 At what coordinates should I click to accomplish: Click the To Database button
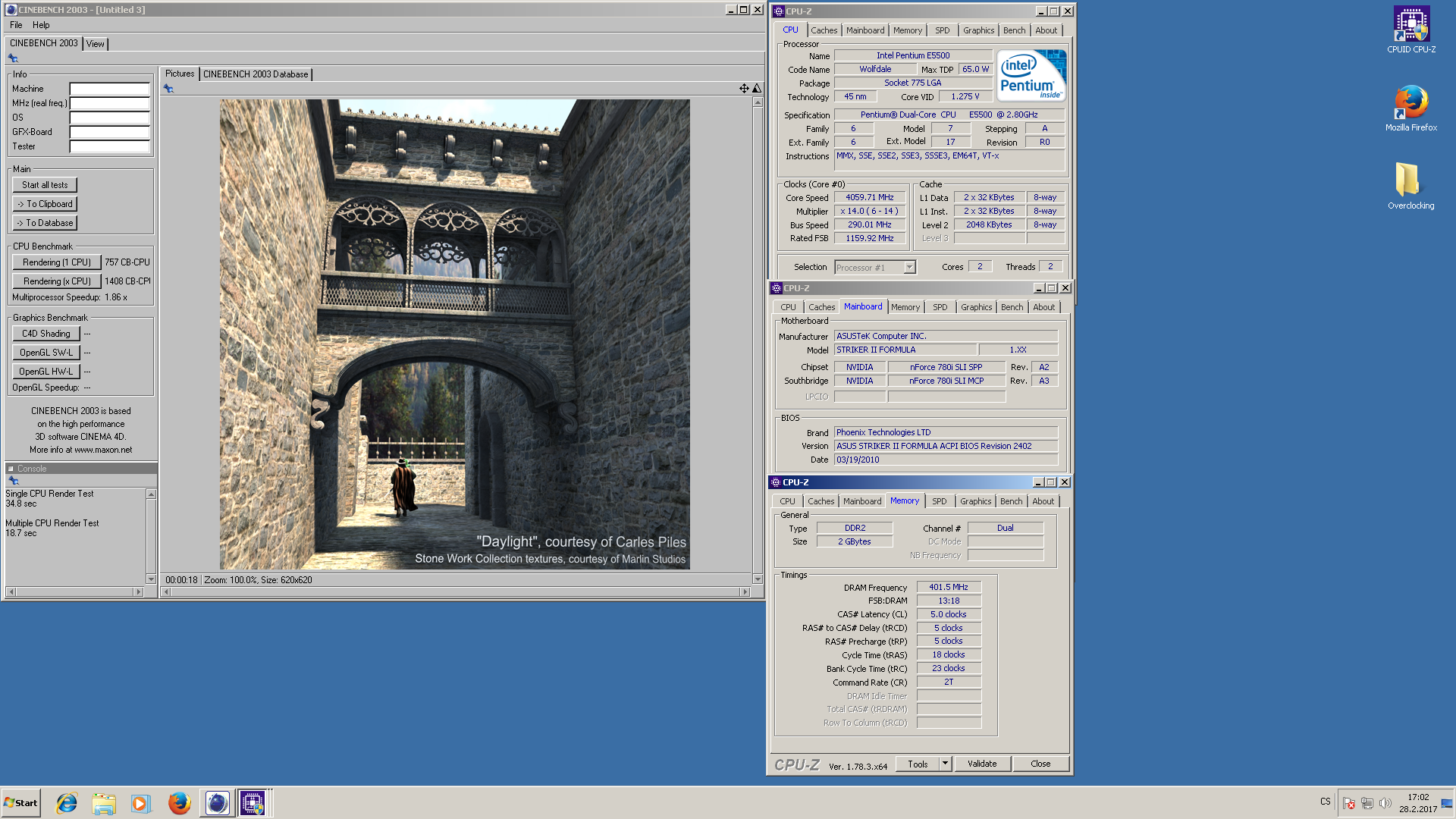tap(45, 223)
